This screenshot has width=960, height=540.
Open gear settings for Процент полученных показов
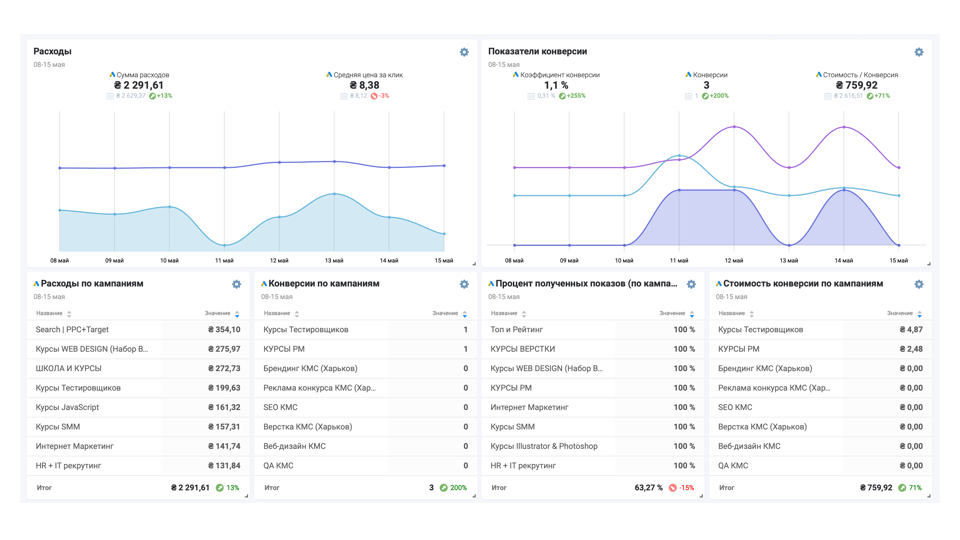[691, 284]
